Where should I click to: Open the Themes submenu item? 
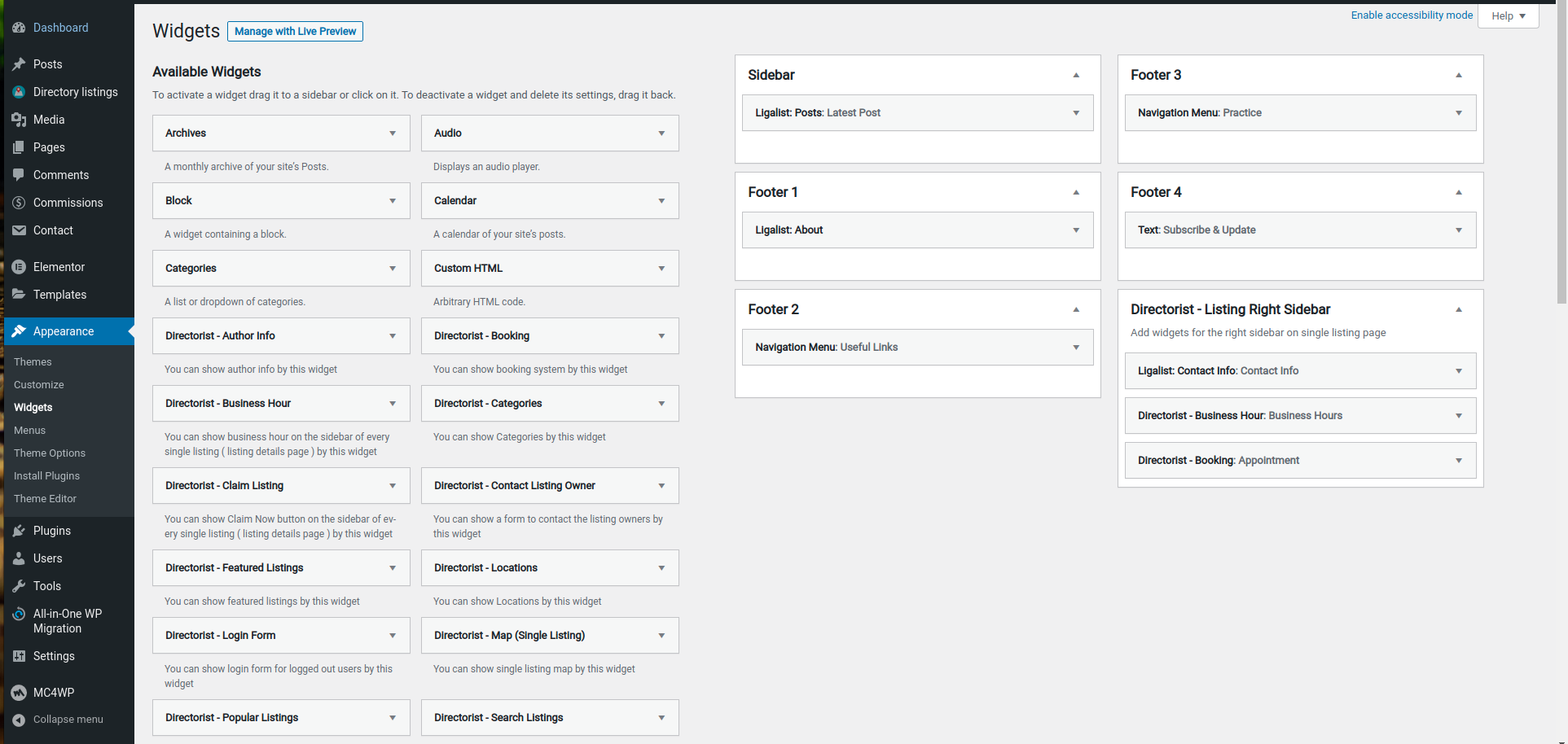(x=33, y=362)
